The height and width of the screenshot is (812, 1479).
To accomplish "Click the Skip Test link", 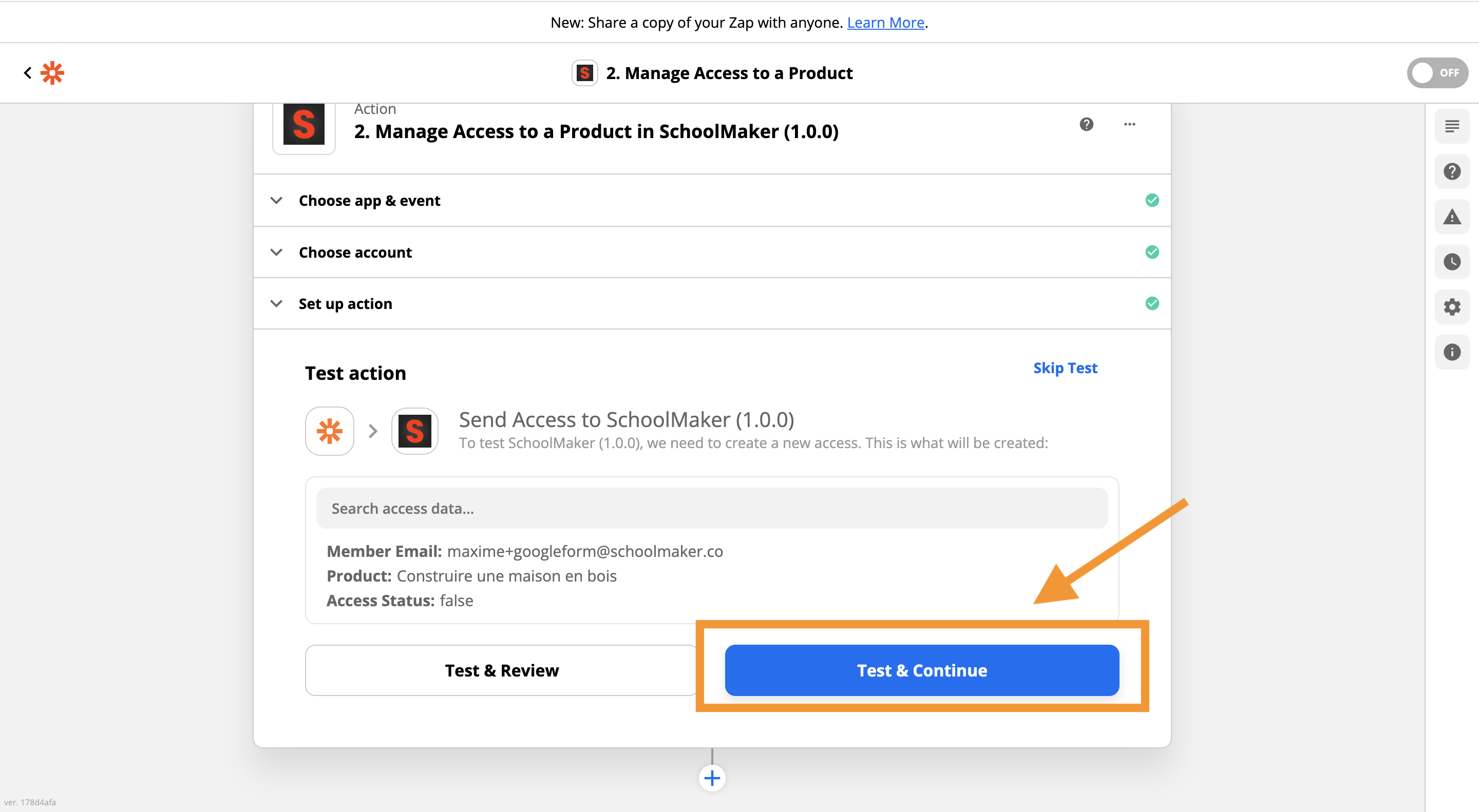I will [1065, 368].
